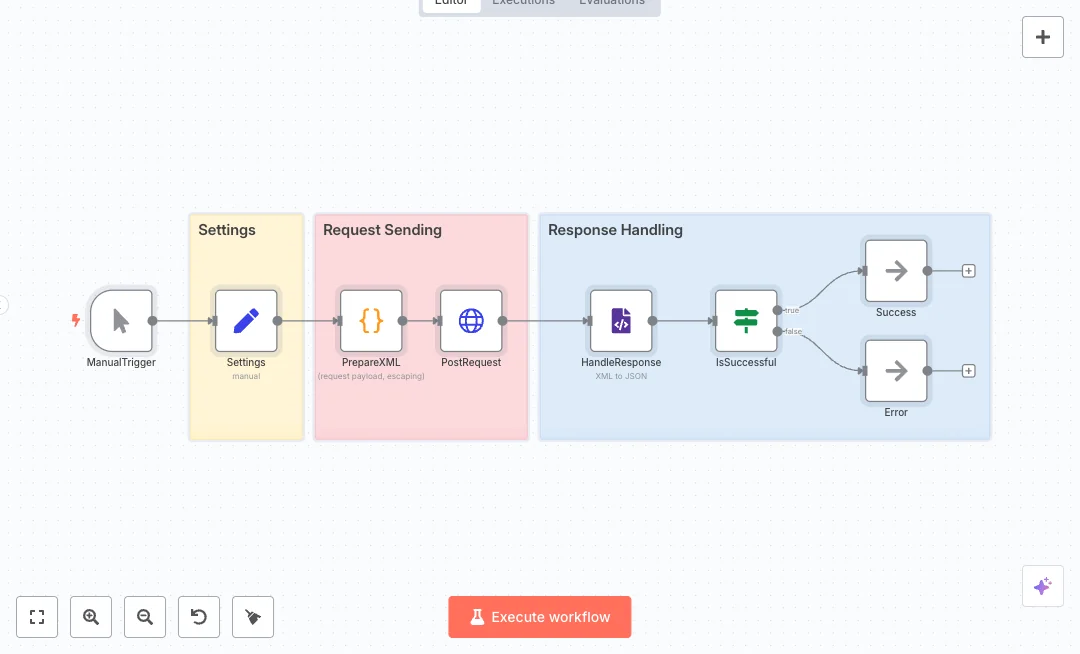Open the AI assistant sparkle button
1080x654 pixels.
coord(1042,586)
